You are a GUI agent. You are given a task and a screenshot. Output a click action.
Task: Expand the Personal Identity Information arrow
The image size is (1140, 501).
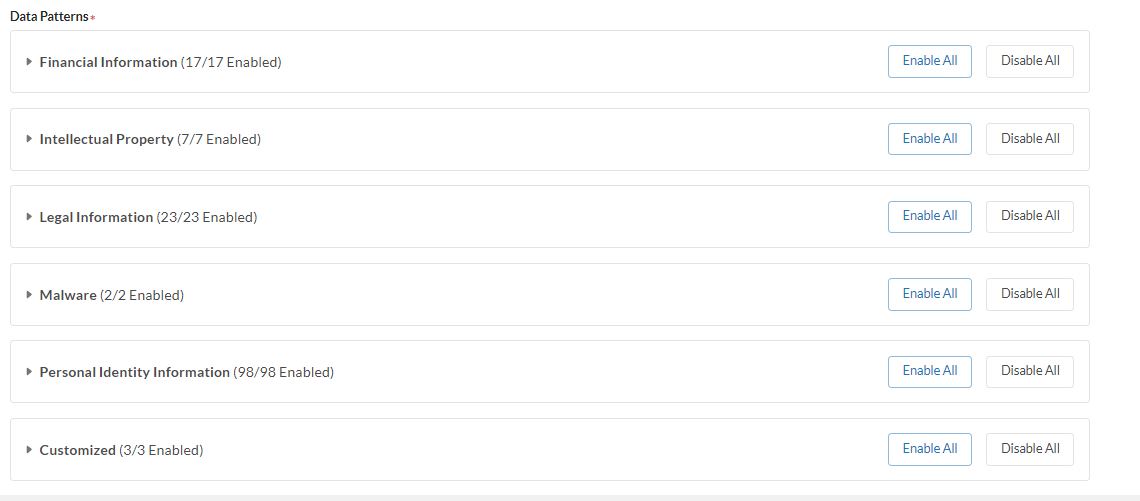[30, 372]
